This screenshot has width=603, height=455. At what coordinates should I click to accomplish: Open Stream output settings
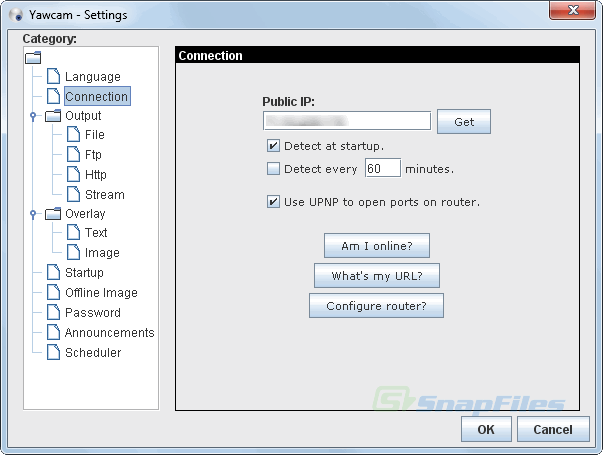(x=105, y=195)
